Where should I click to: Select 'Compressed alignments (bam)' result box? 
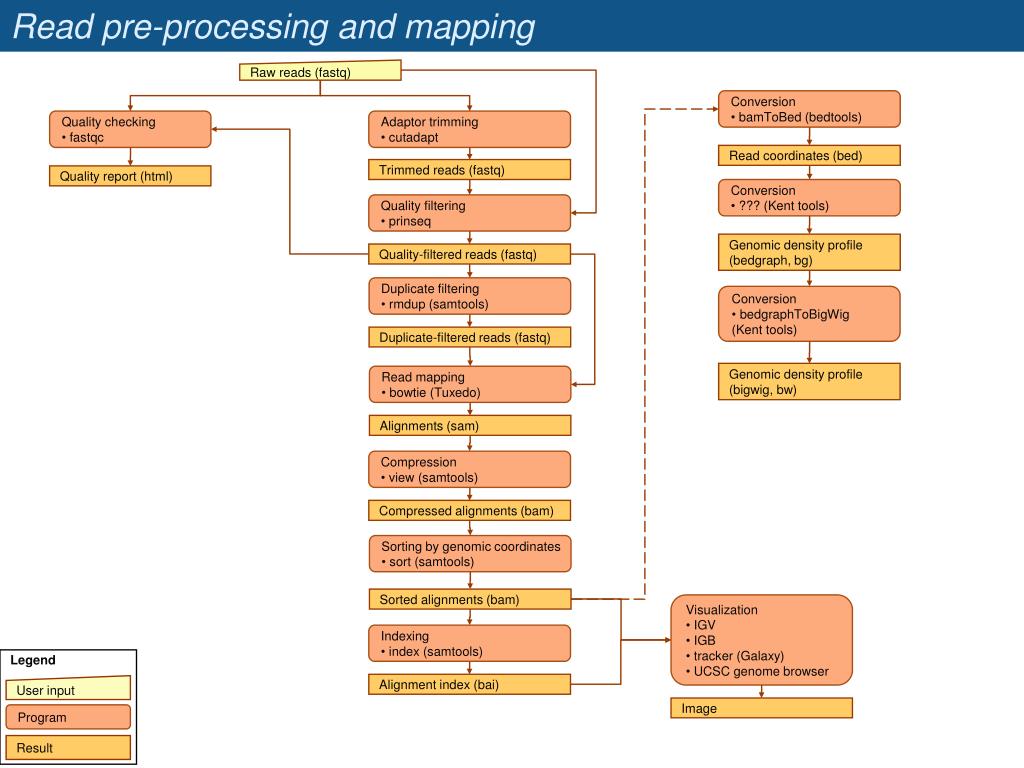(x=469, y=511)
